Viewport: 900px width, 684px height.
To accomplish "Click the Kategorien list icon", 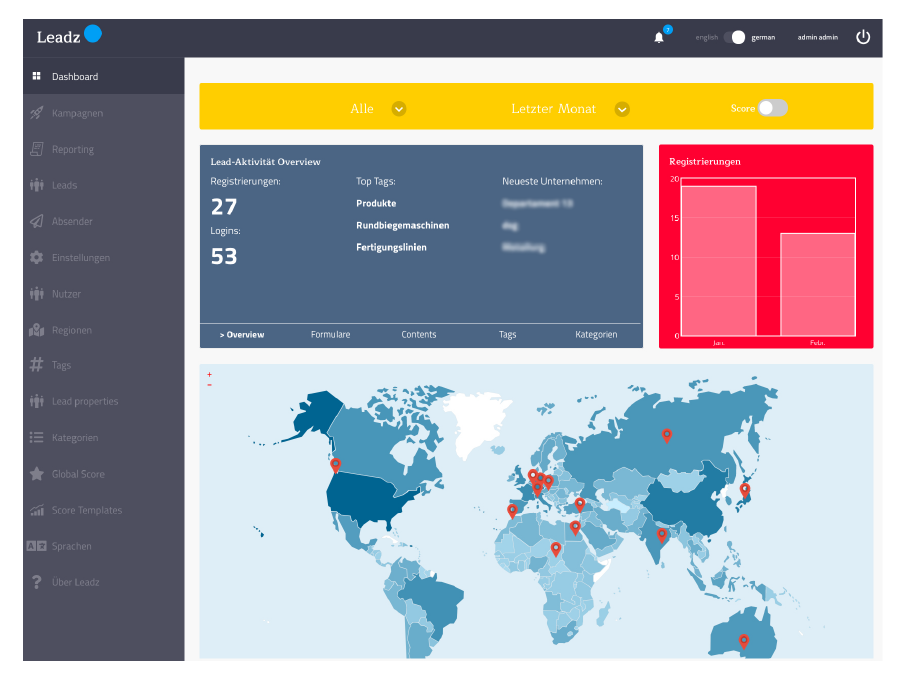I will (37, 437).
